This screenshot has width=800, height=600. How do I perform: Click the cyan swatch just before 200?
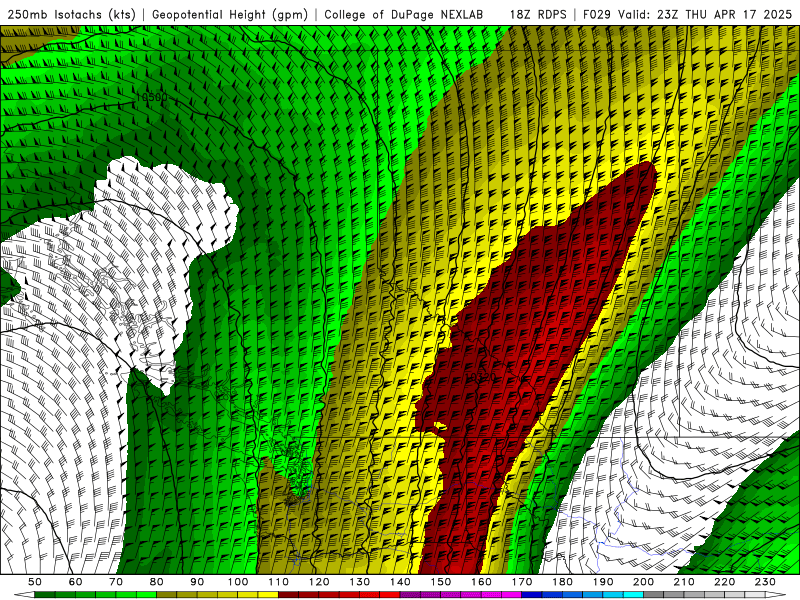pos(633,594)
